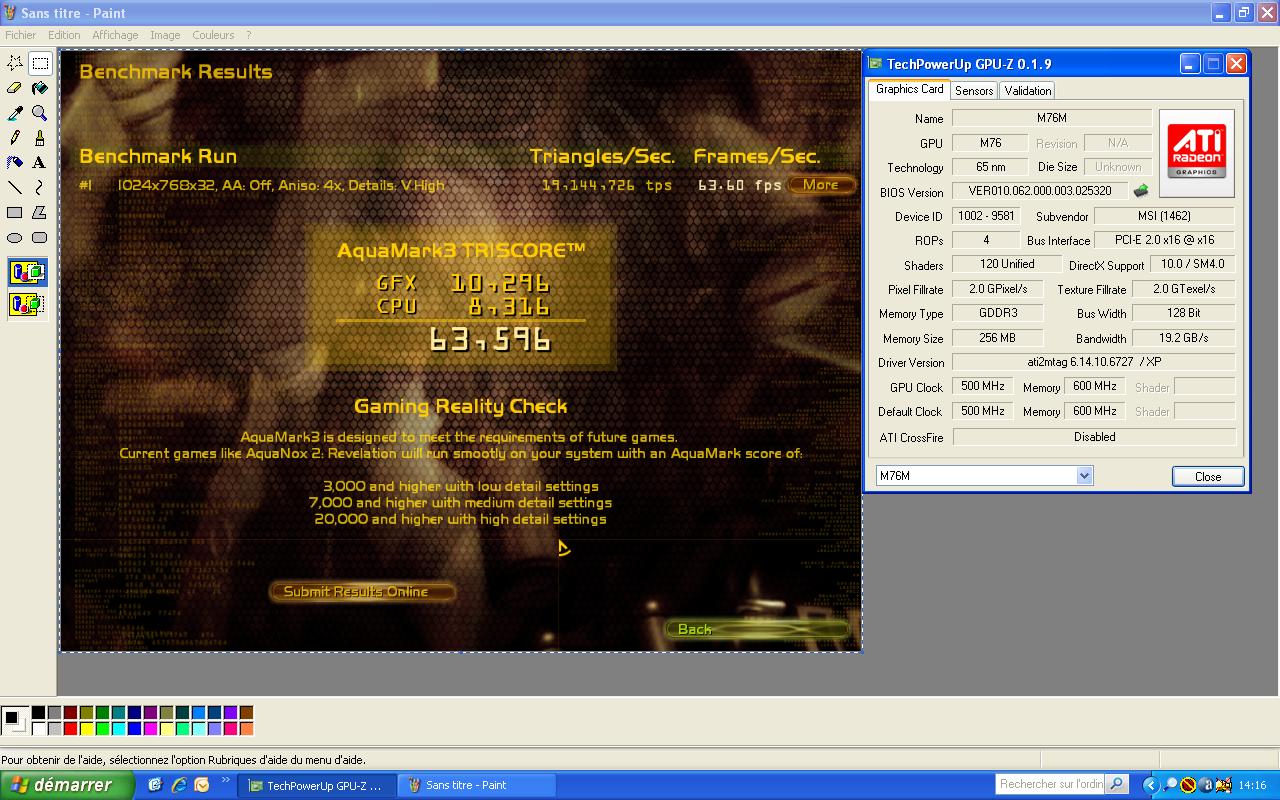The width and height of the screenshot is (1280, 800).
Task: Click the desktop search box Rechercher sur l'ordinateur
Action: click(x=1051, y=785)
